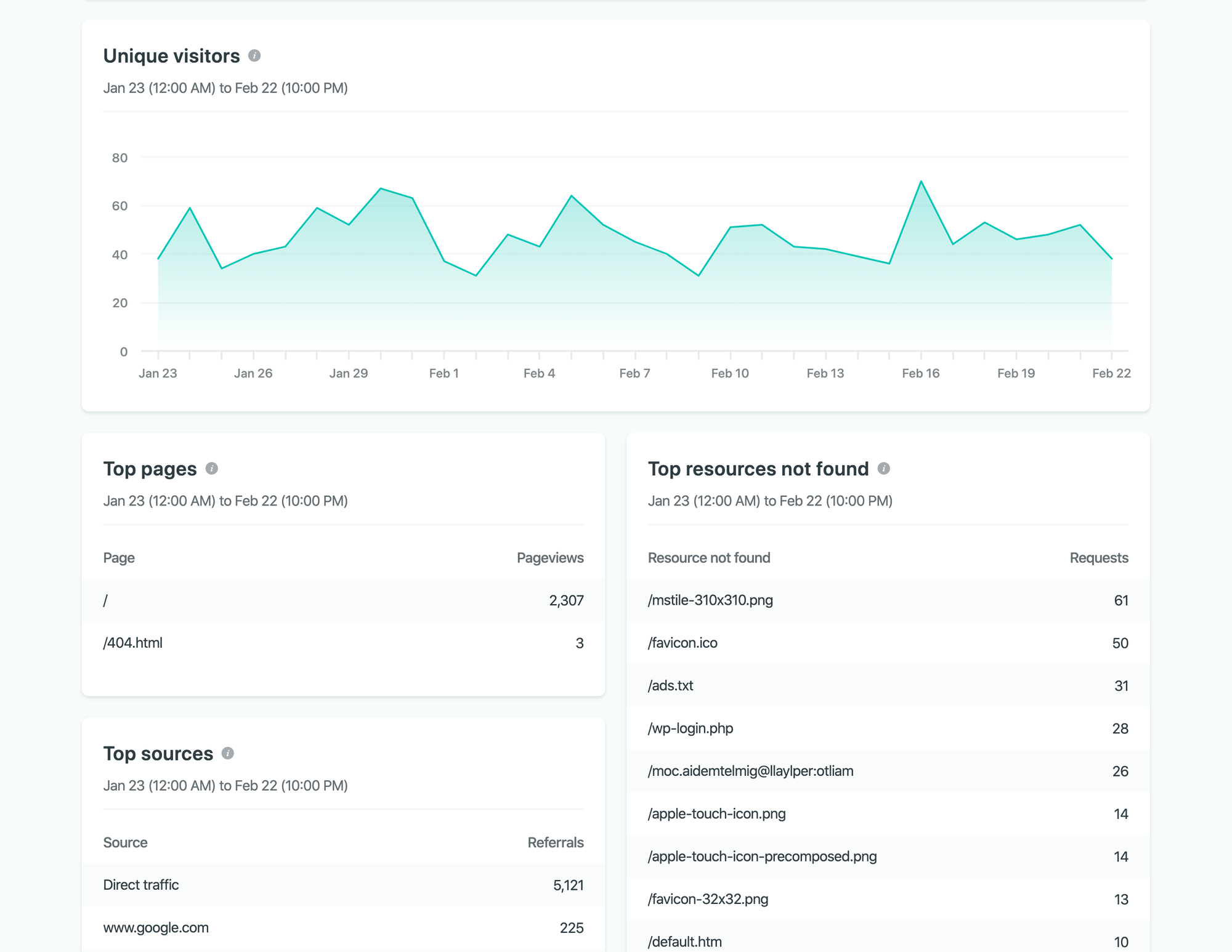
Task: Select the /favicon.ico row
Action: click(x=888, y=643)
